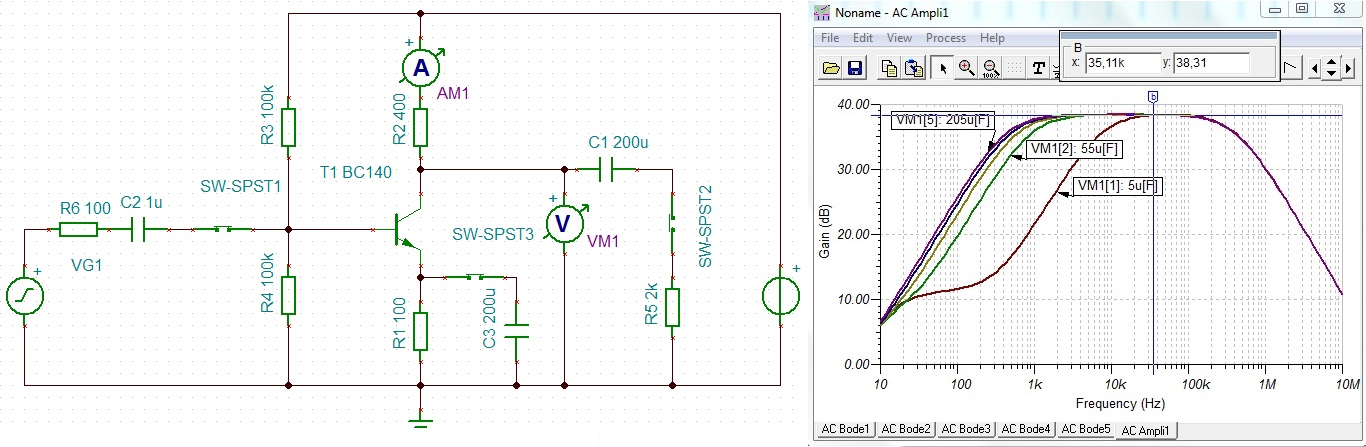Image resolution: width=1366 pixels, height=447 pixels.
Task: Click the VM1 label under voltmeter
Action: [604, 240]
